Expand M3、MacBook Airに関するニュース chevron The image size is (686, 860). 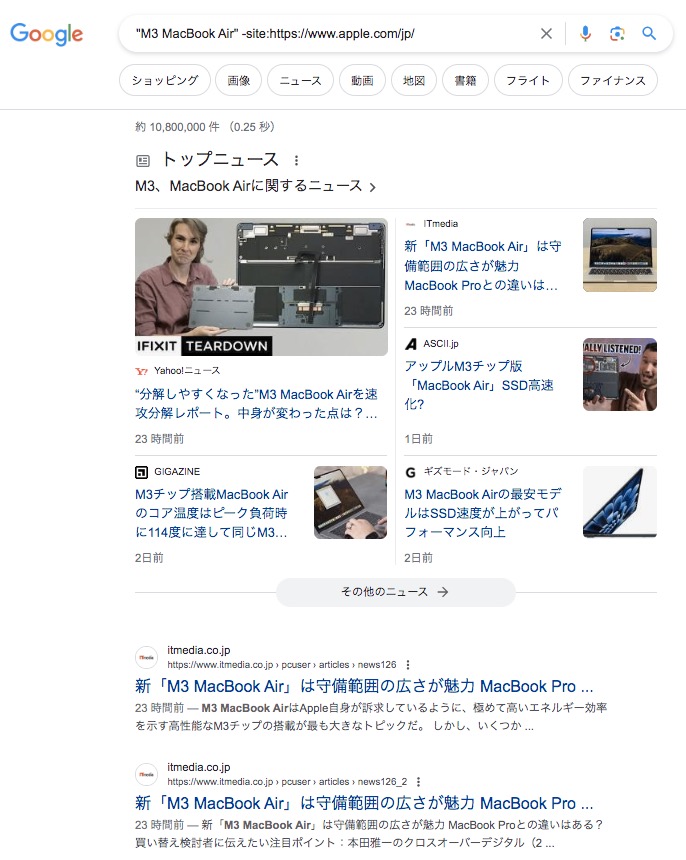point(373,187)
